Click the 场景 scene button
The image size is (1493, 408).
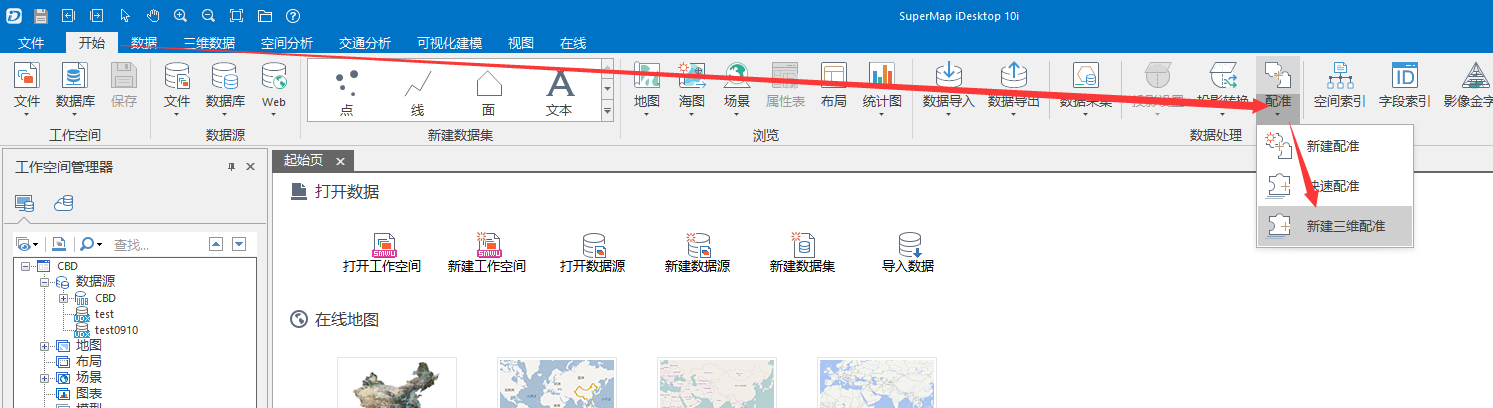pos(737,88)
